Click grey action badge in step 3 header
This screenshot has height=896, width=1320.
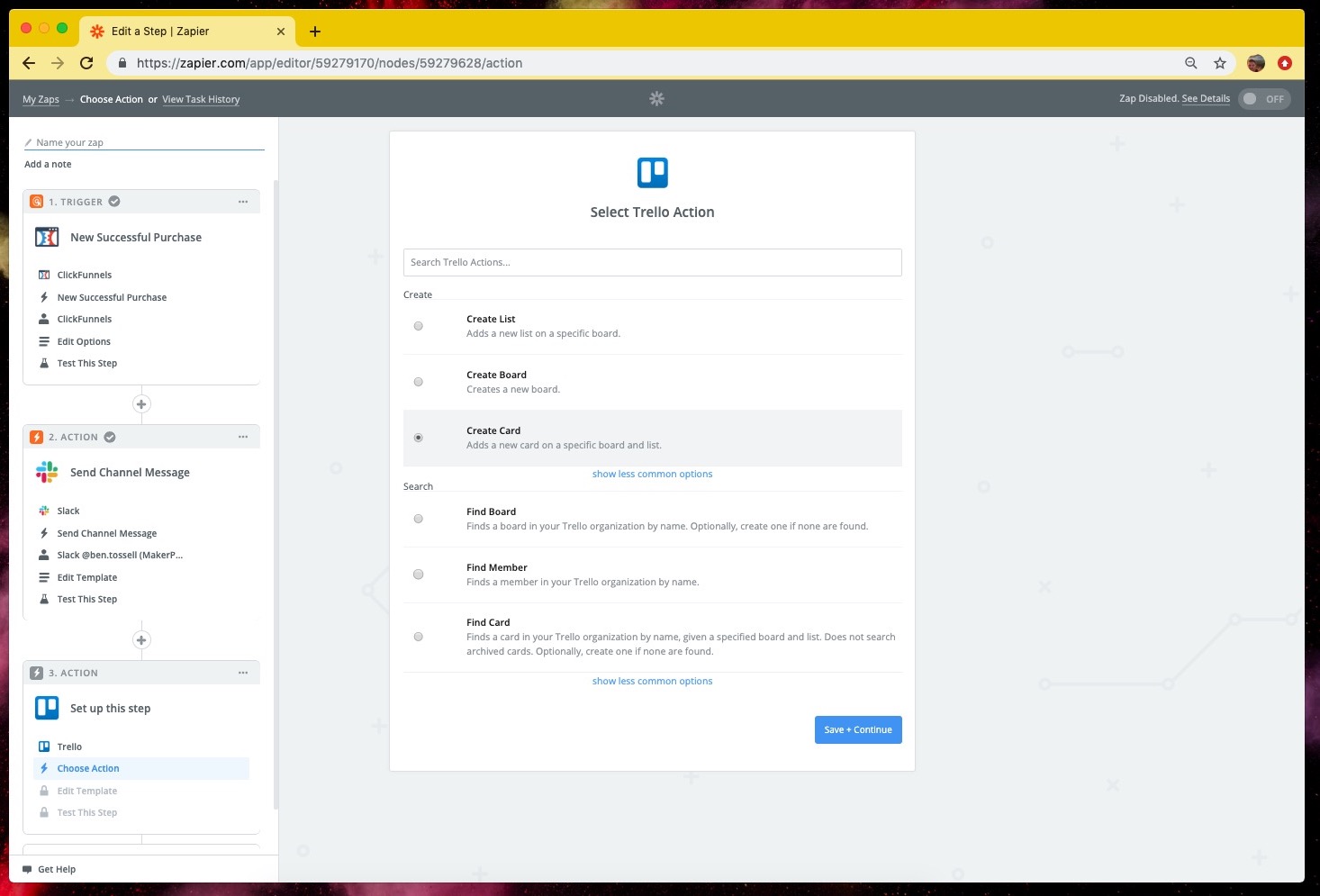pyautogui.click(x=37, y=673)
